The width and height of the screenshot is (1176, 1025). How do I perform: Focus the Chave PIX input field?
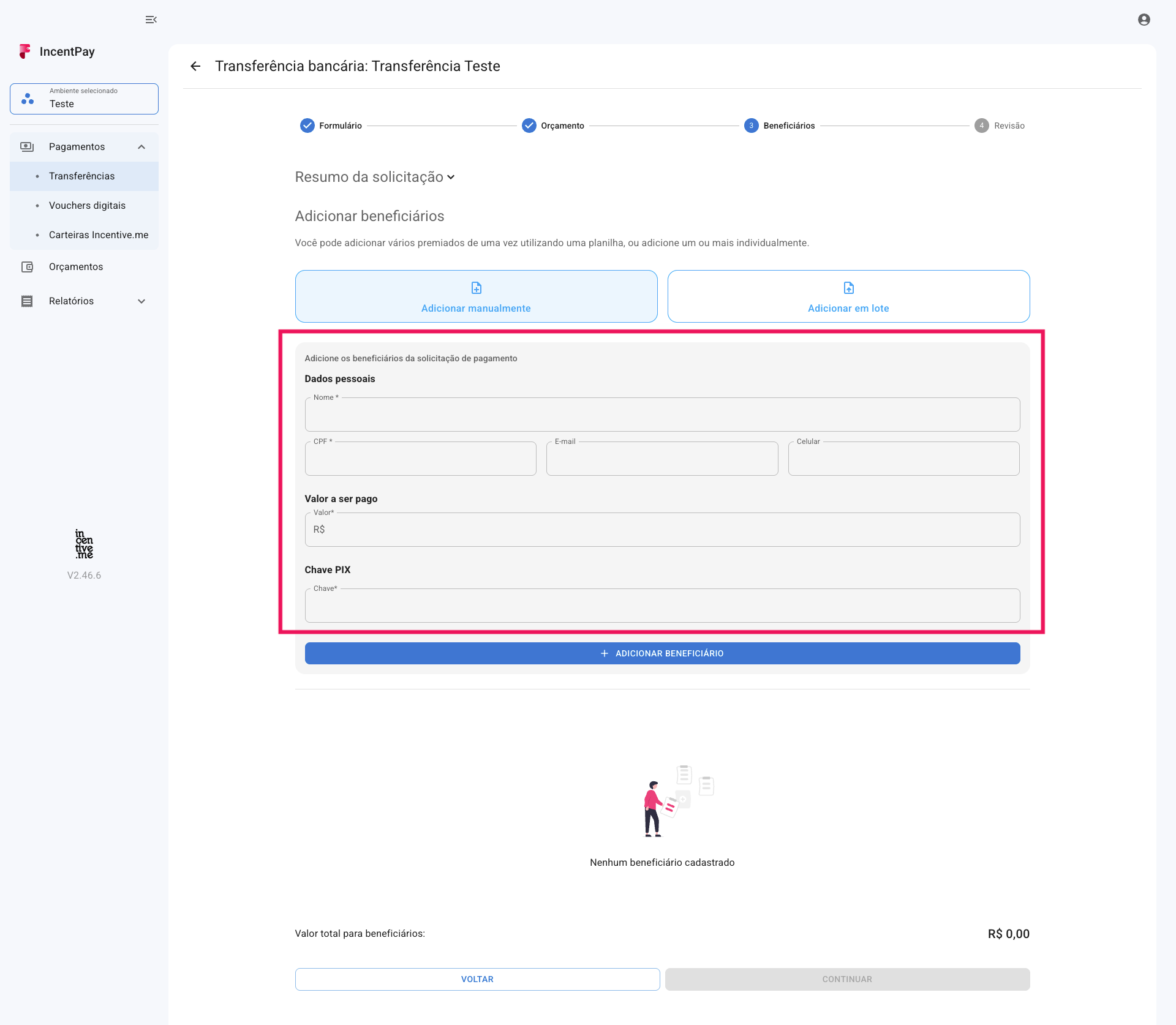662,606
